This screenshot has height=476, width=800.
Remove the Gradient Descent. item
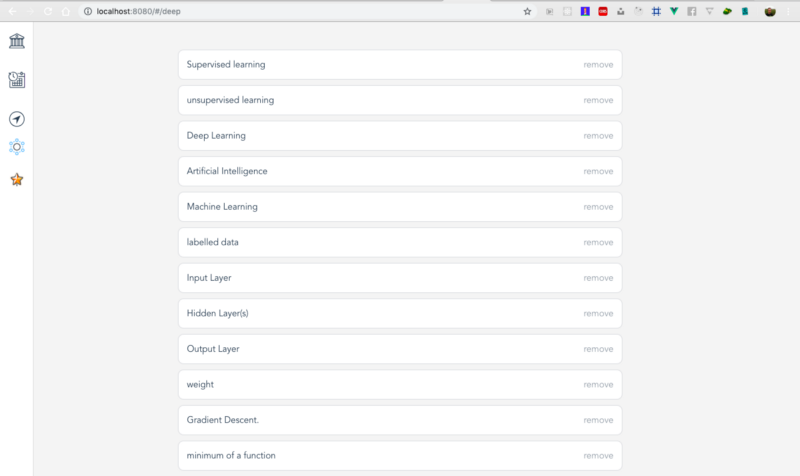[598, 420]
